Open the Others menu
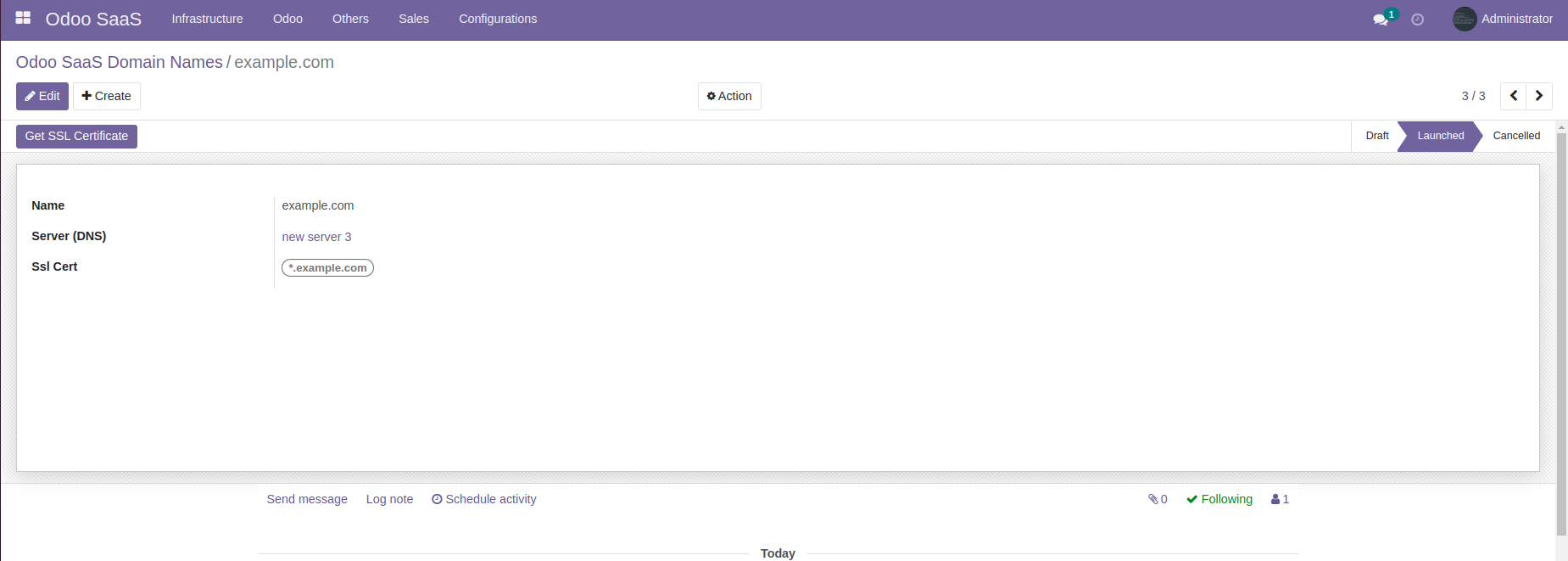1568x561 pixels. 350,19
